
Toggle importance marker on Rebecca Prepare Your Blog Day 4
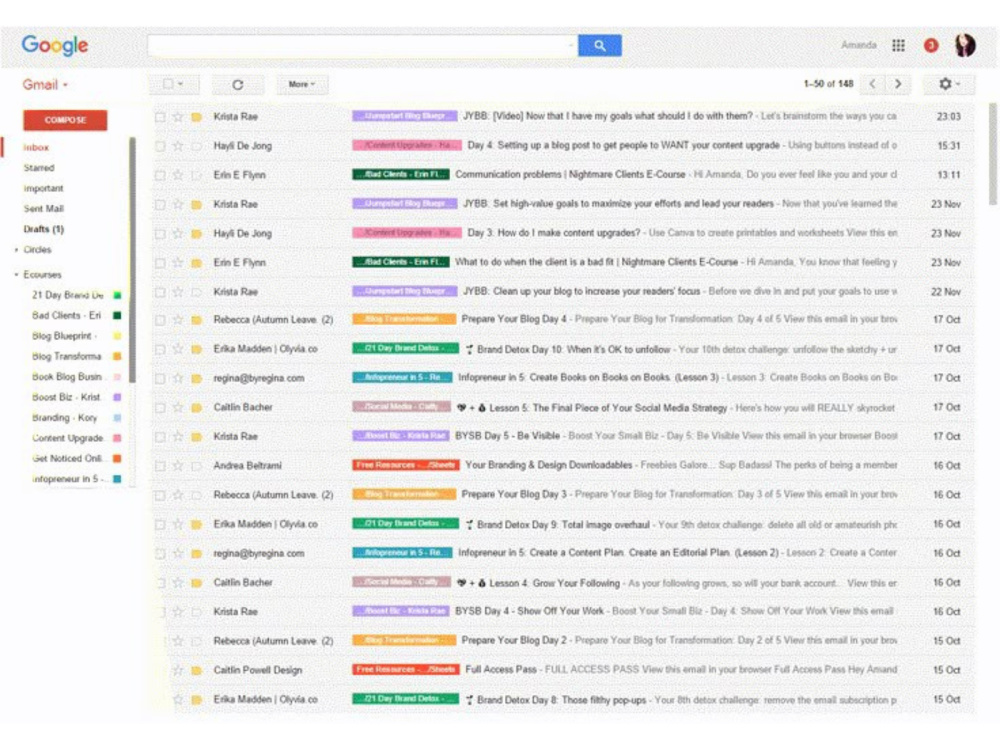click(197, 320)
